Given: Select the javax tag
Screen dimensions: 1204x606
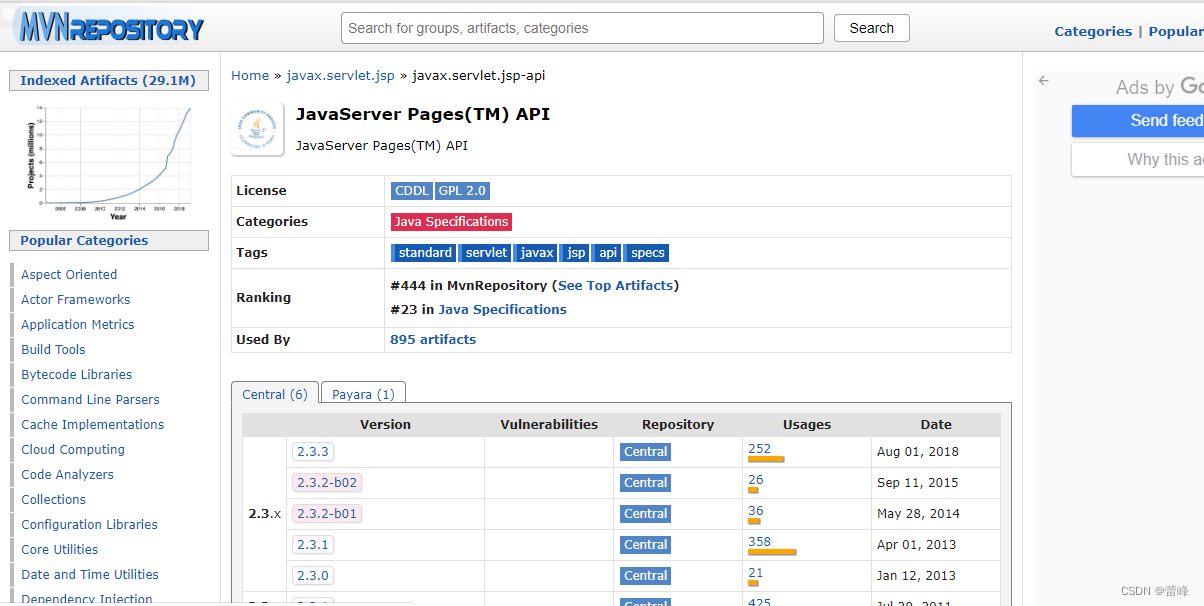Looking at the screenshot, I should pos(537,253).
